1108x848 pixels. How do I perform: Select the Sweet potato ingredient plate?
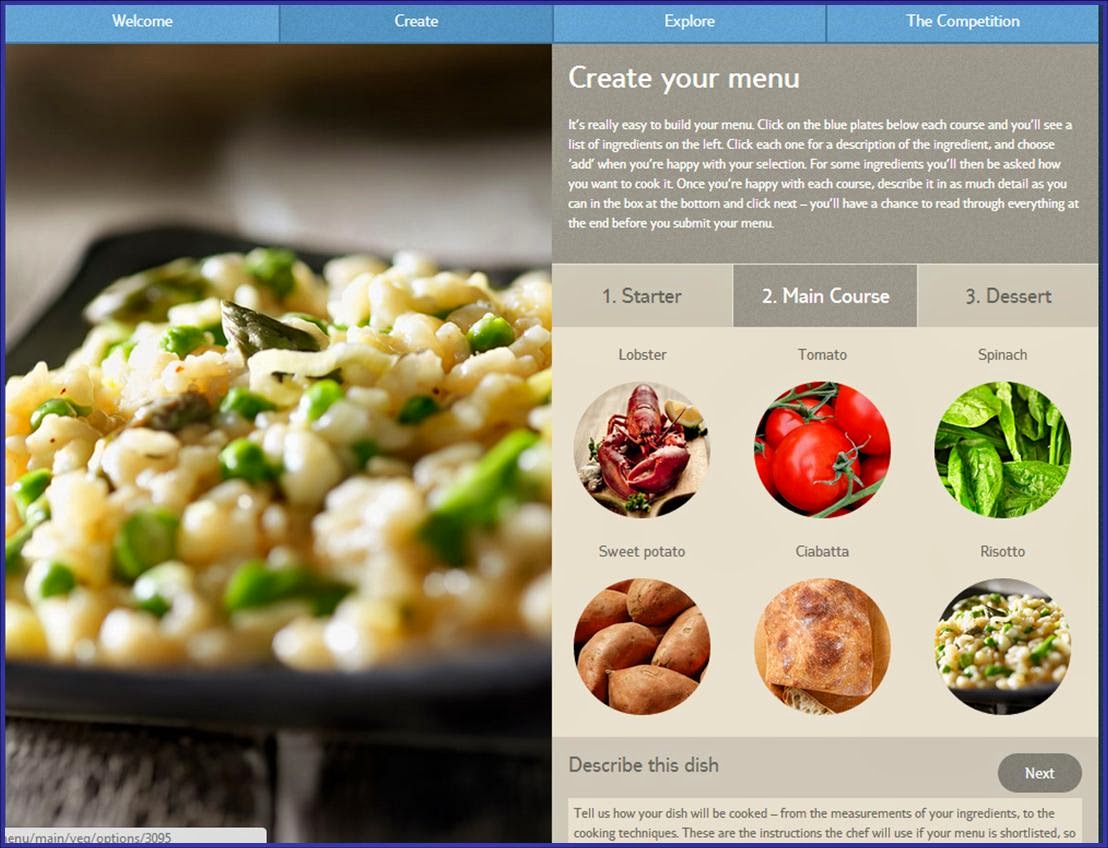click(642, 646)
